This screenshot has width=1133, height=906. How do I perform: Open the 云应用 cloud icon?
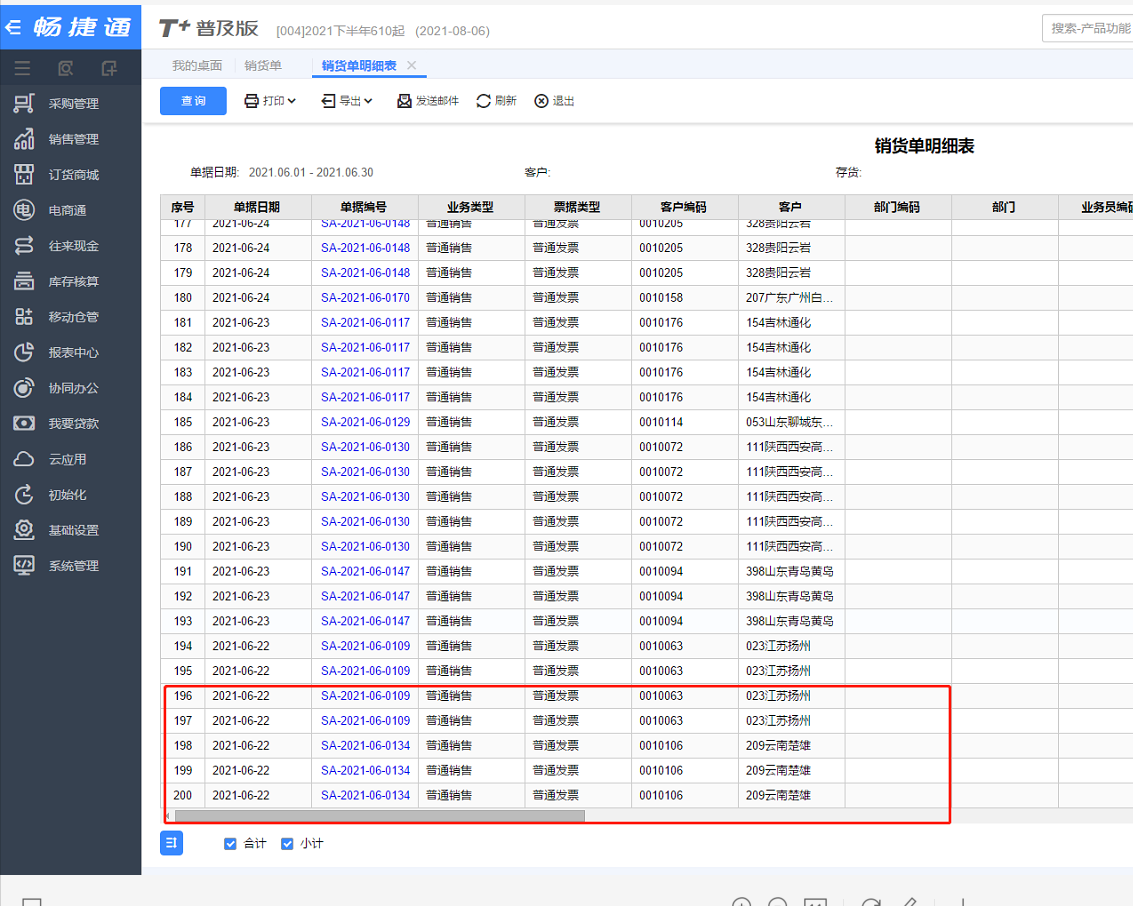click(x=24, y=459)
